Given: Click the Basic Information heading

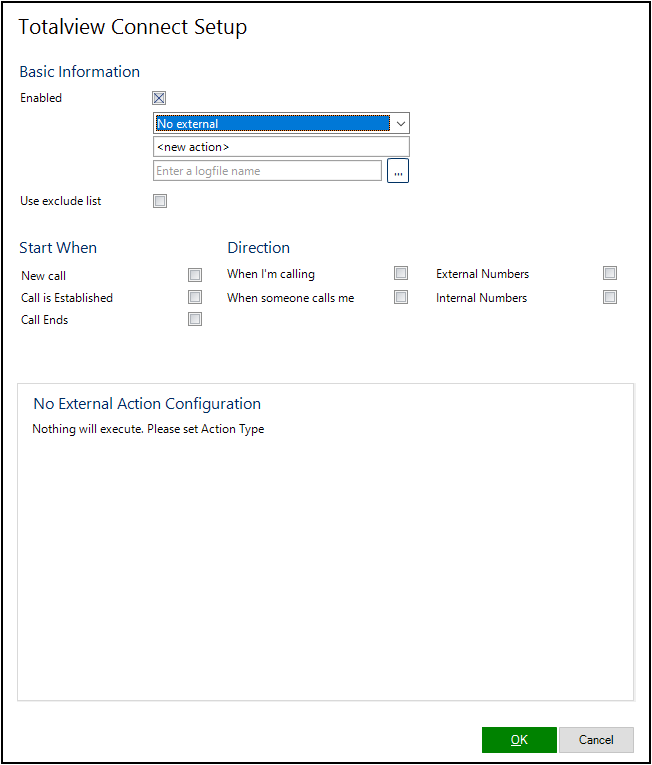Looking at the screenshot, I should point(80,72).
